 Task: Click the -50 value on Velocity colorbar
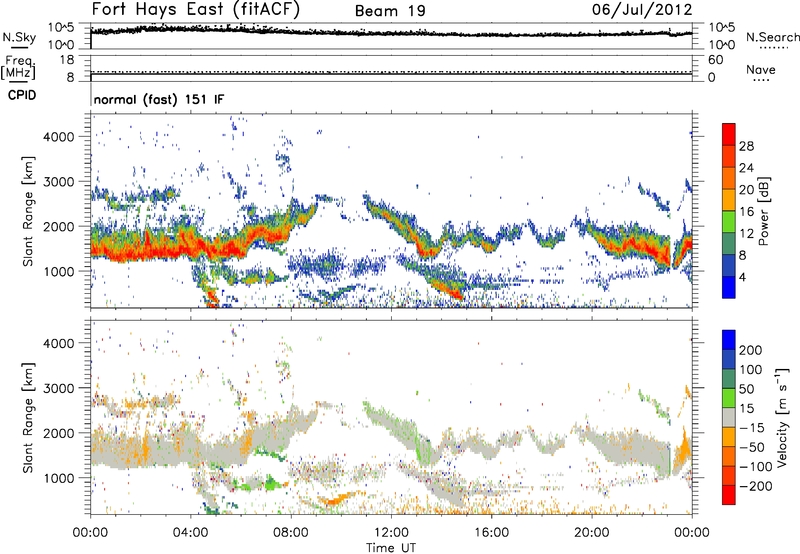pos(752,447)
